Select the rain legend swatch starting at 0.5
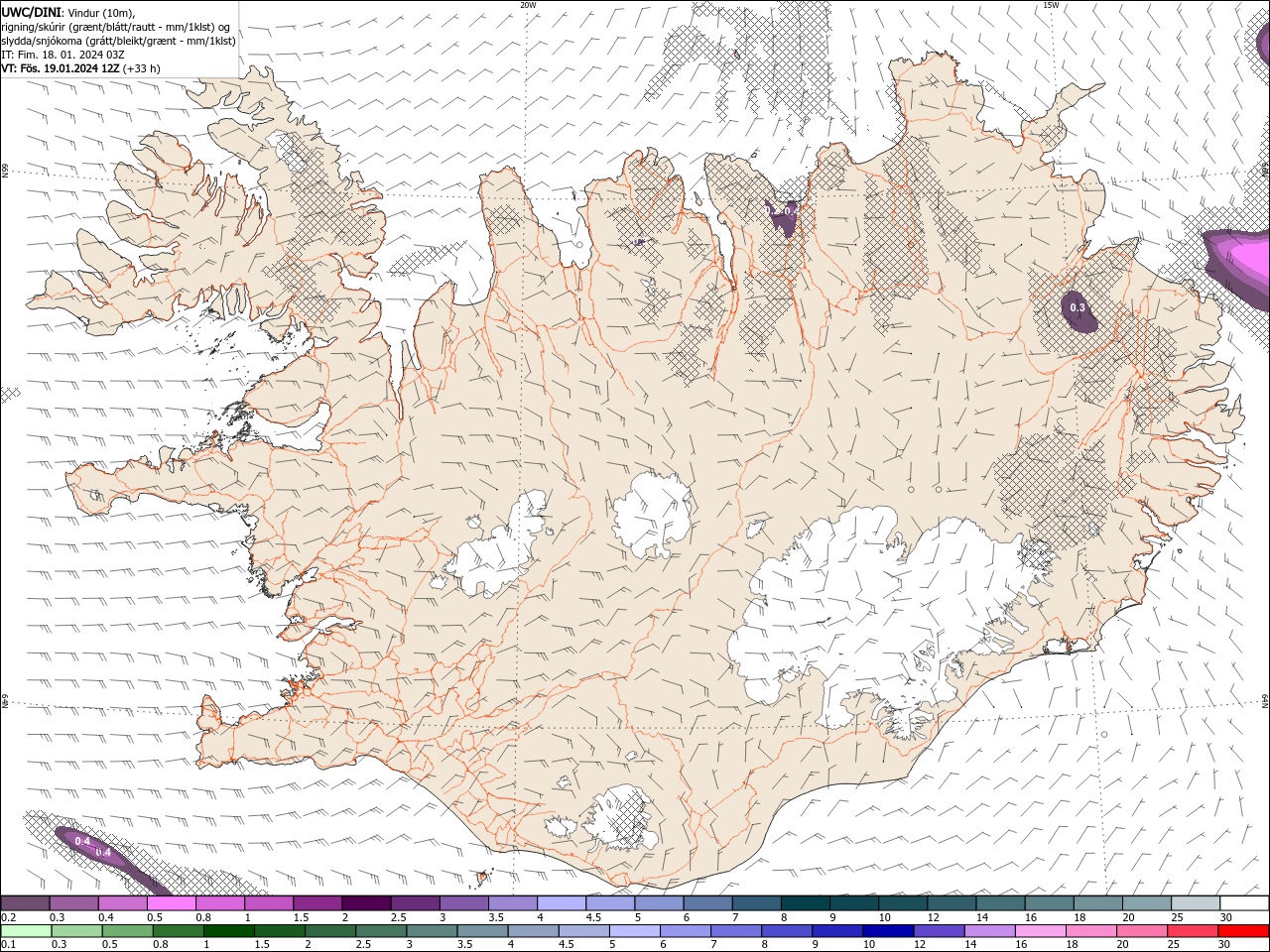 (x=127, y=931)
